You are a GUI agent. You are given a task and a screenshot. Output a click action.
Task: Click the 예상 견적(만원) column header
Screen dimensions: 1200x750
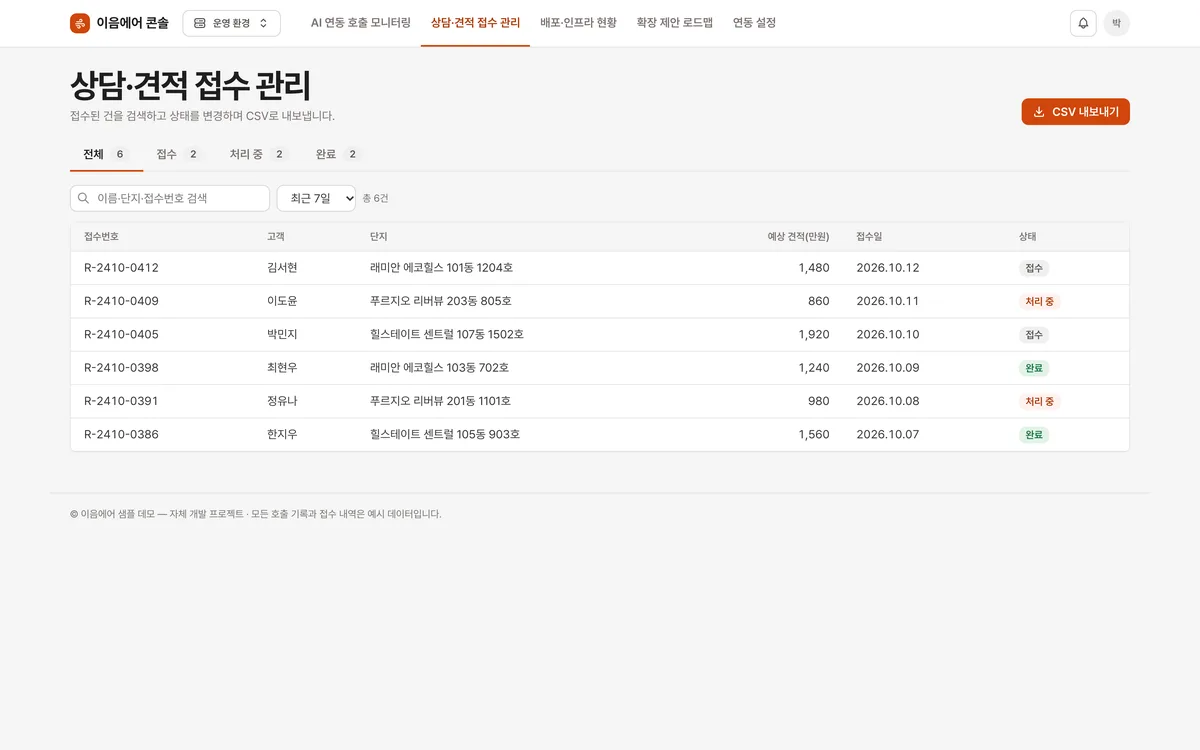[798, 237]
